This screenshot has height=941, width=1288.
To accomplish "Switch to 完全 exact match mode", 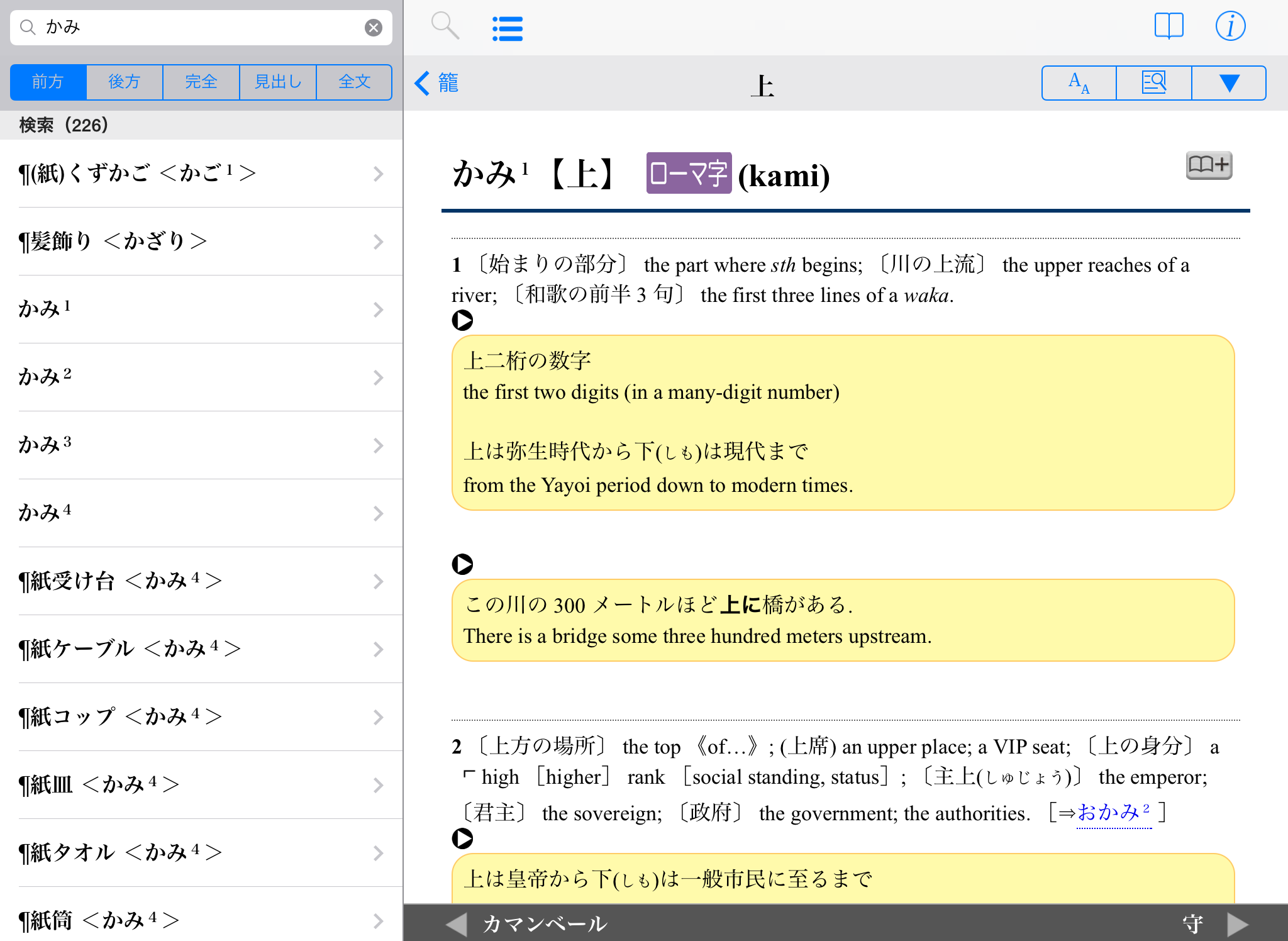I will 201,82.
